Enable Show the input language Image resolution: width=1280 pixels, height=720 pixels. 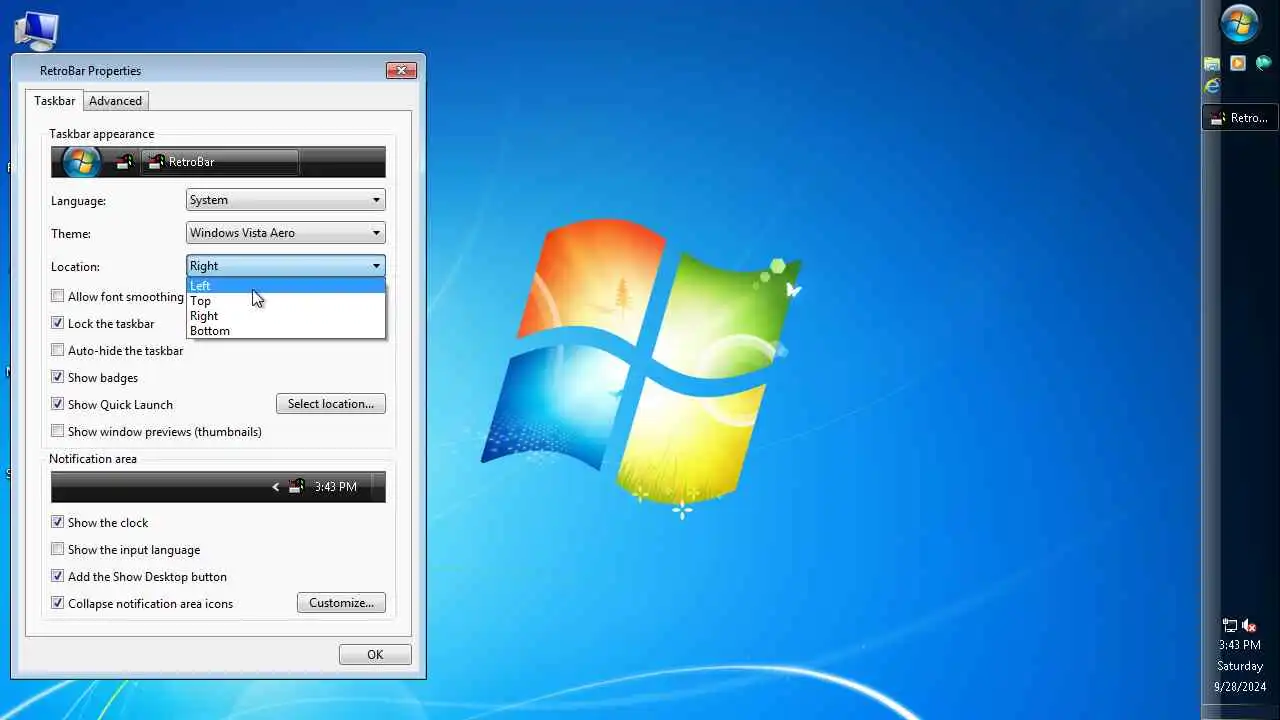58,549
